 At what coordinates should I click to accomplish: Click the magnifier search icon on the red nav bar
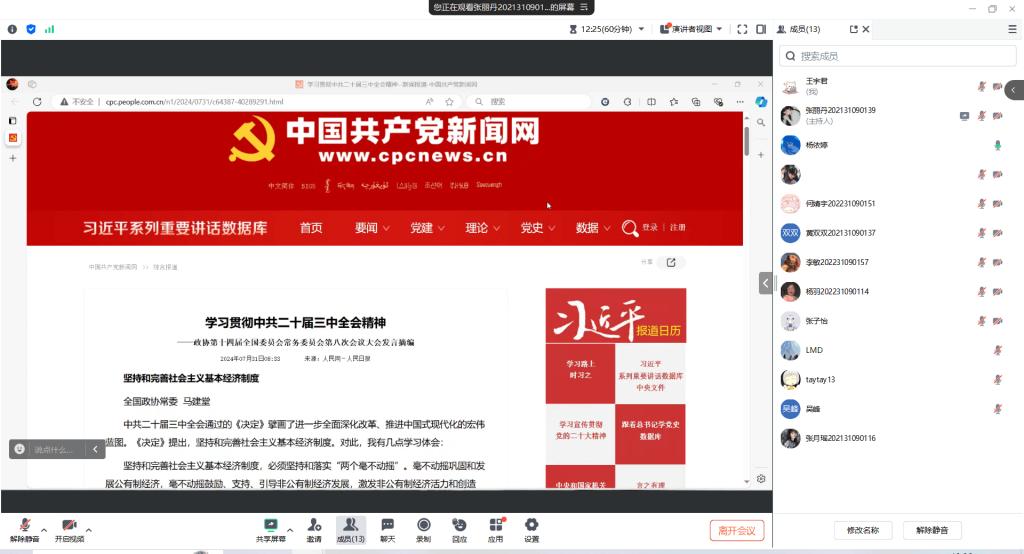pyautogui.click(x=630, y=227)
